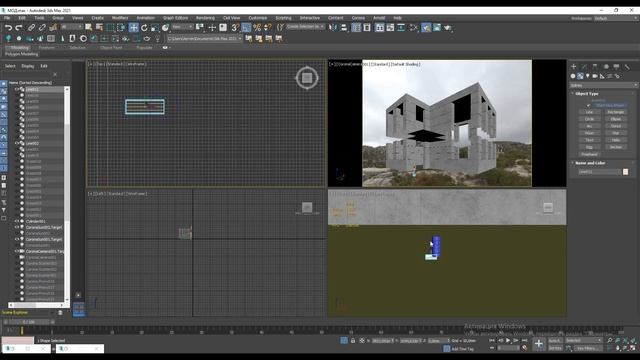Toggle the Scene Explorer toolbar icon
Screen dimensions: 640x360
(356, 27)
